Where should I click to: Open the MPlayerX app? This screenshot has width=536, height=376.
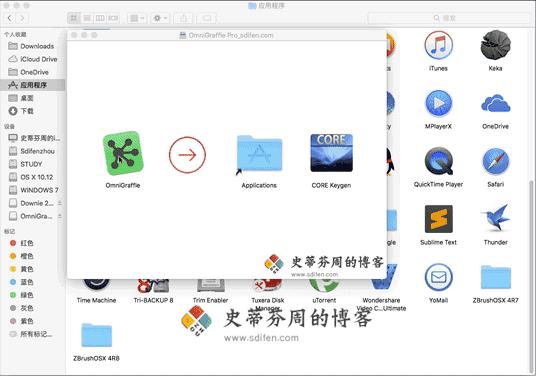pos(439,103)
